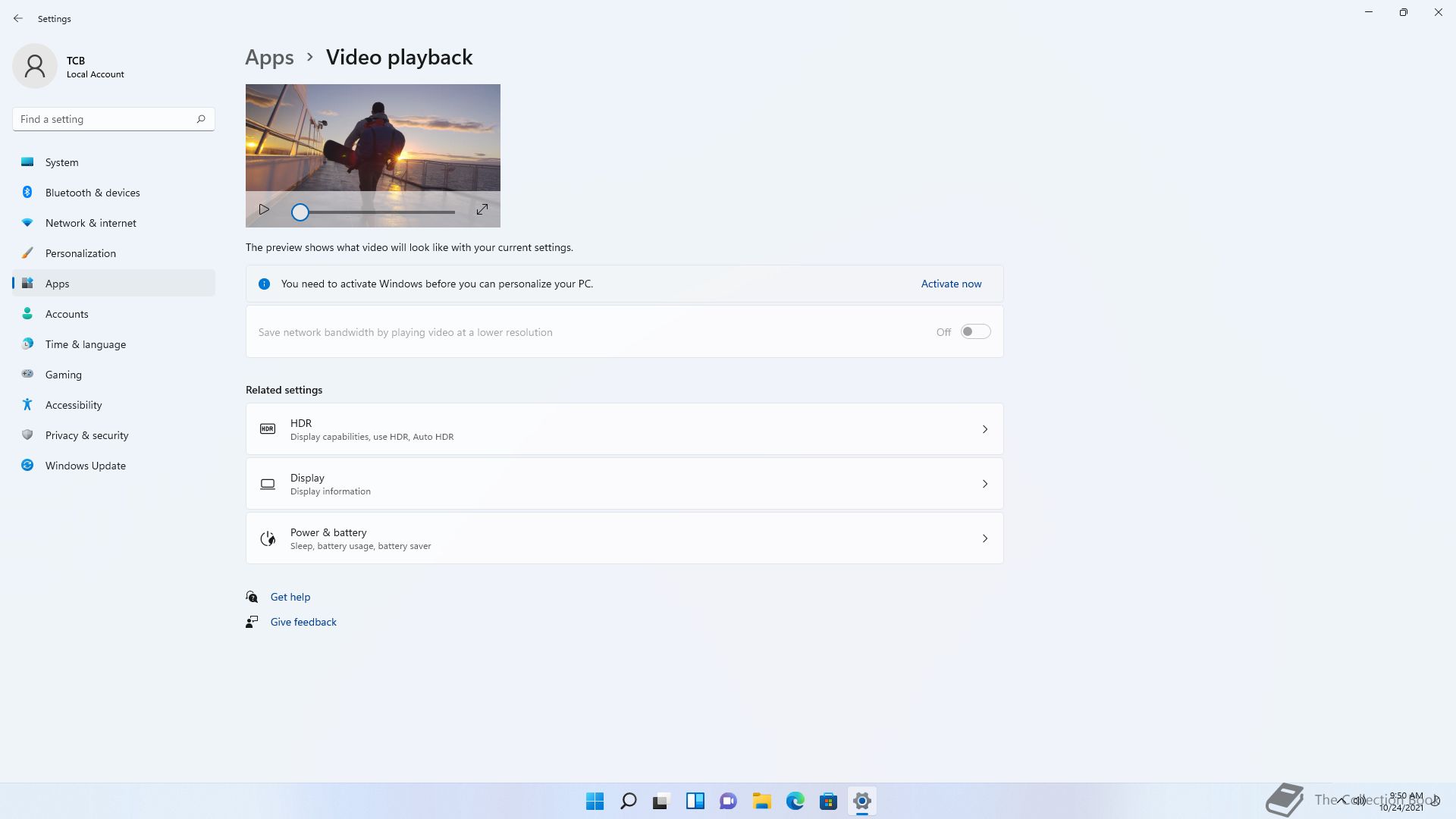The image size is (1456, 819).
Task: Click the System monitor icon
Action: [27, 162]
